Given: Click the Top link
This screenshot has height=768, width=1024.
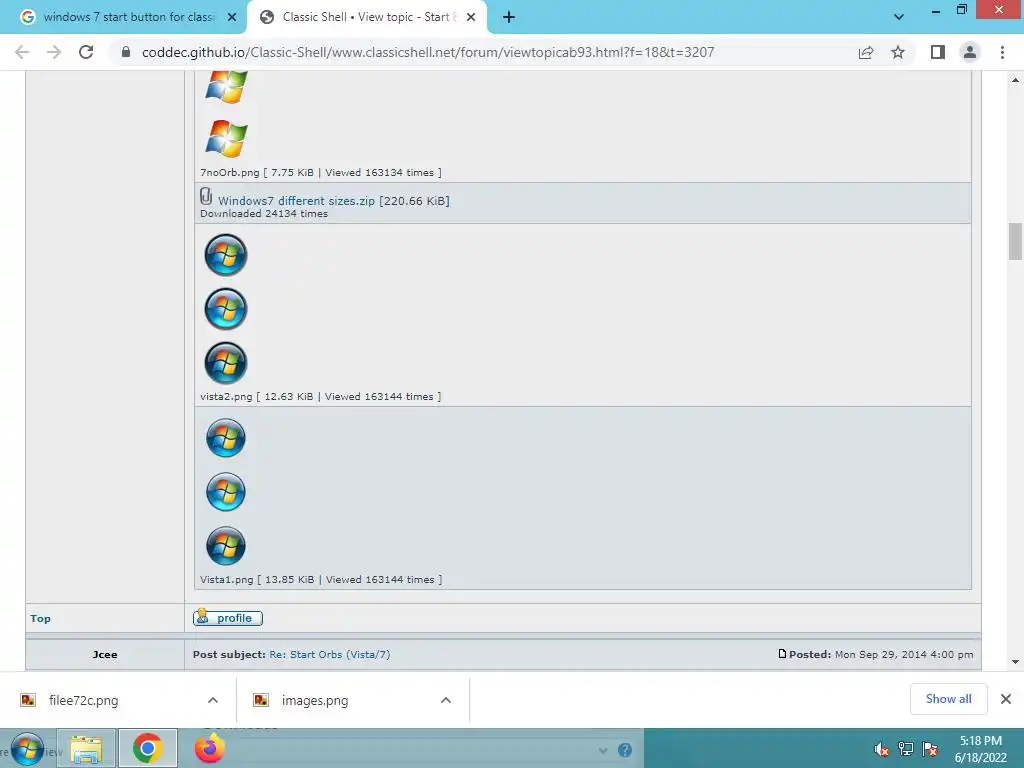Looking at the screenshot, I should point(40,618).
